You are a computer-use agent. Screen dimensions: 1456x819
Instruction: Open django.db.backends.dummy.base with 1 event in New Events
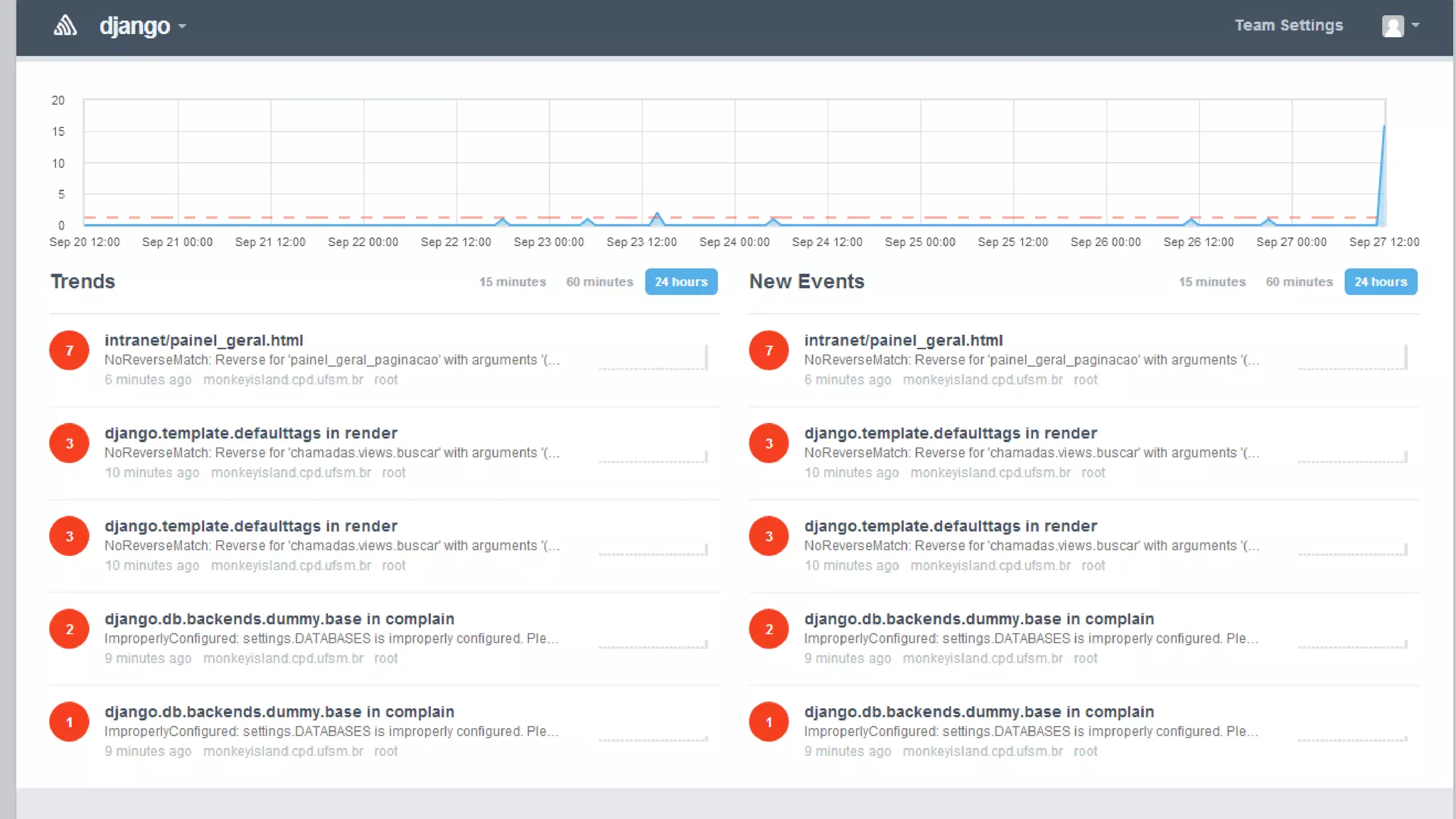978,712
